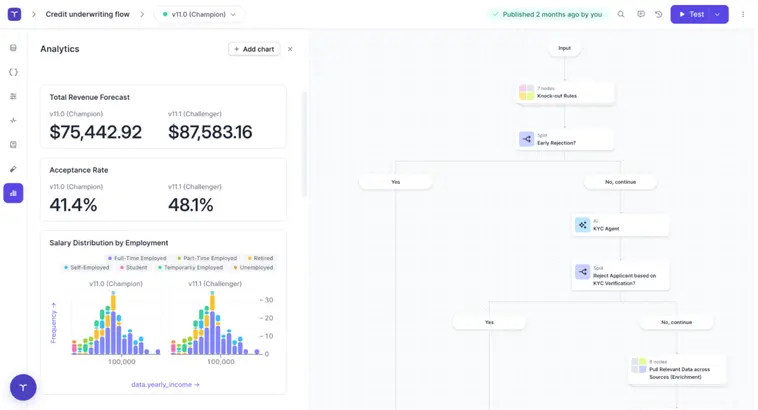The height and width of the screenshot is (410, 758).
Task: Click Salary Distribution by Employment title
Action: click(x=109, y=243)
